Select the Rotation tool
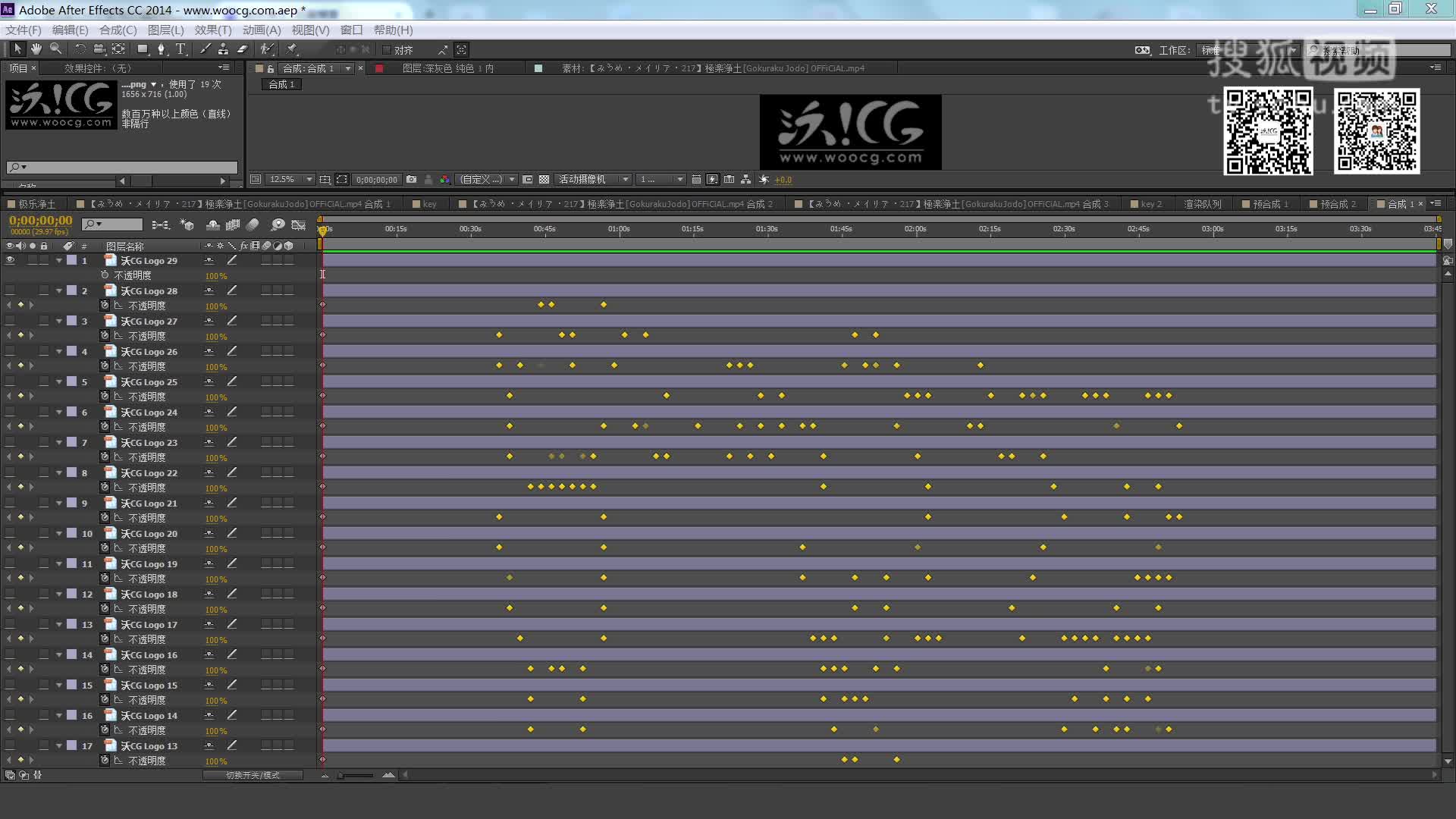1456x819 pixels. (x=80, y=49)
